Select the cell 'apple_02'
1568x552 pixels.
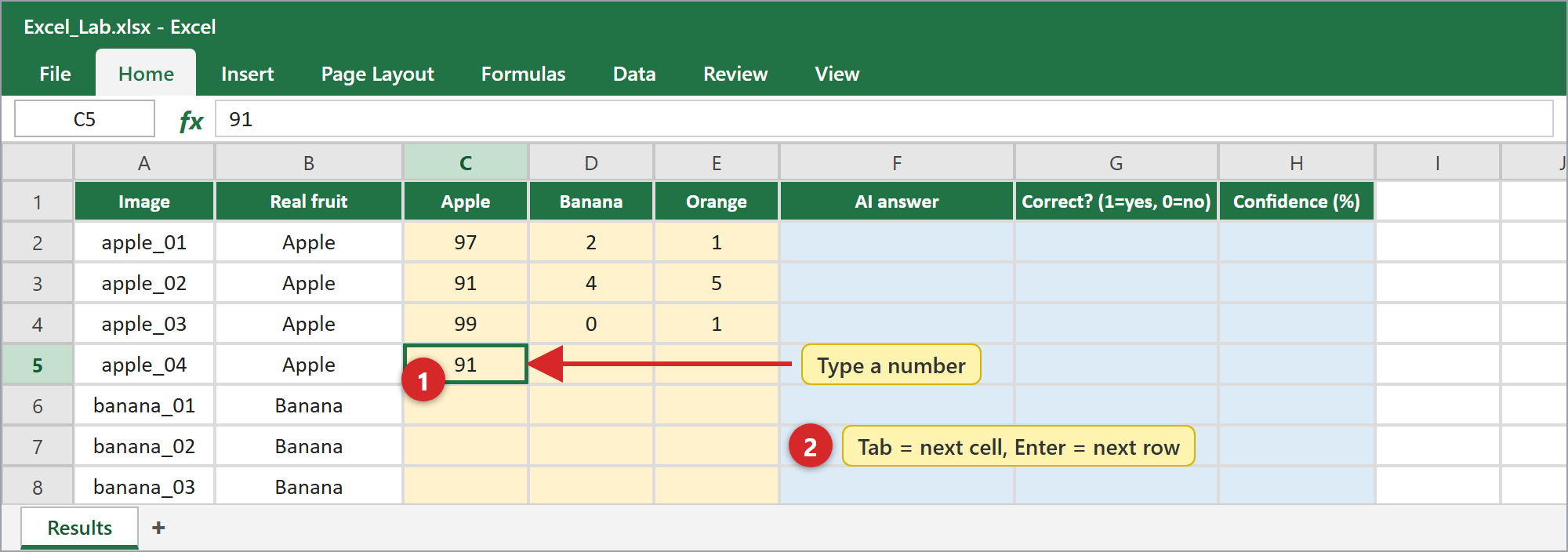[x=144, y=283]
